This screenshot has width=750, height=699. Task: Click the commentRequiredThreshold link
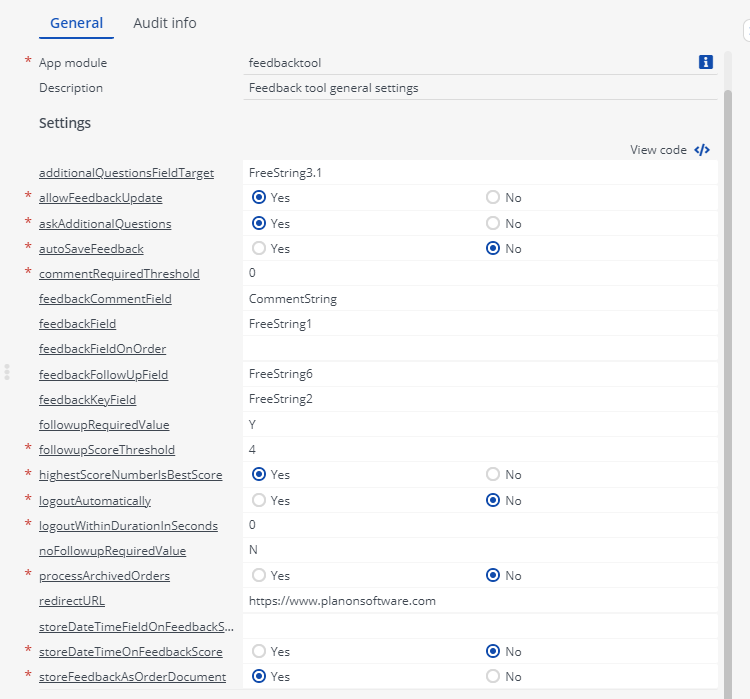tap(119, 274)
